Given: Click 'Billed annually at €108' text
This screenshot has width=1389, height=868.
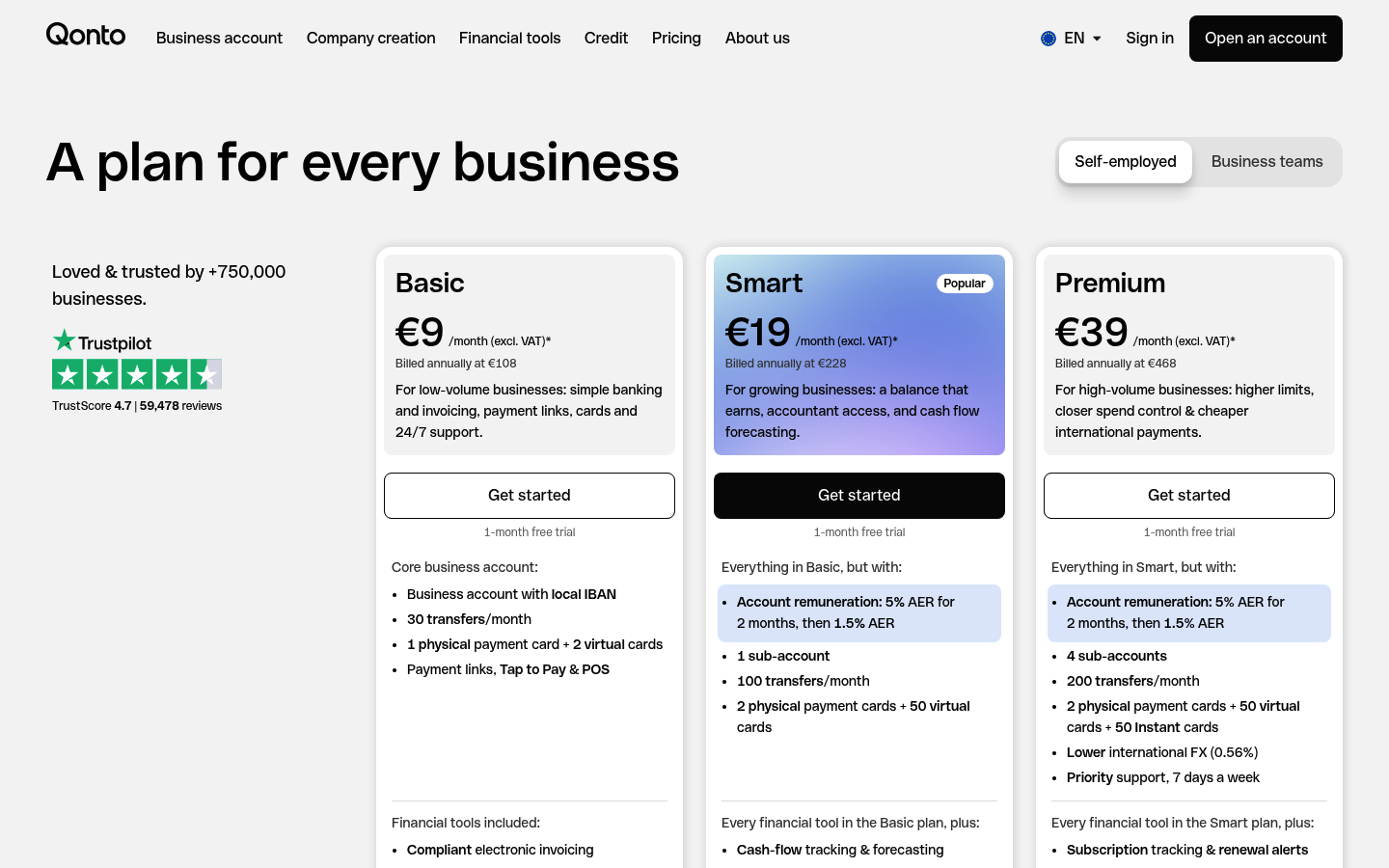Looking at the screenshot, I should click(456, 364).
